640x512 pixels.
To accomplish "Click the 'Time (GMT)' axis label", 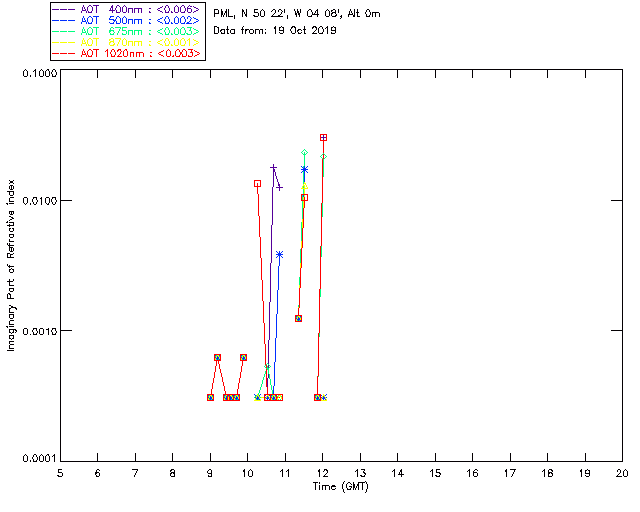I will pos(340,487).
